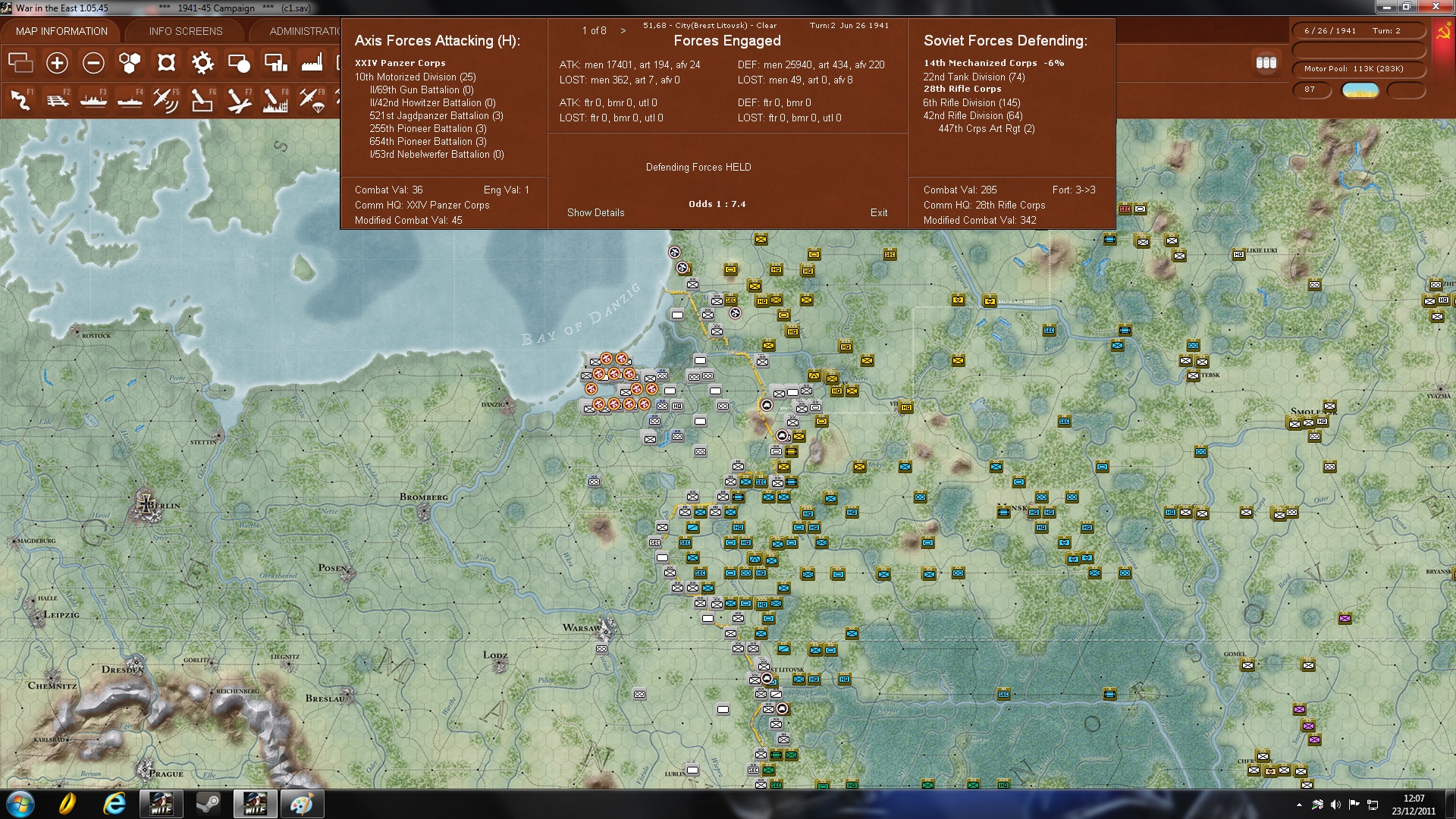
Task: Select the F9 air transport mode icon
Action: pos(312,99)
